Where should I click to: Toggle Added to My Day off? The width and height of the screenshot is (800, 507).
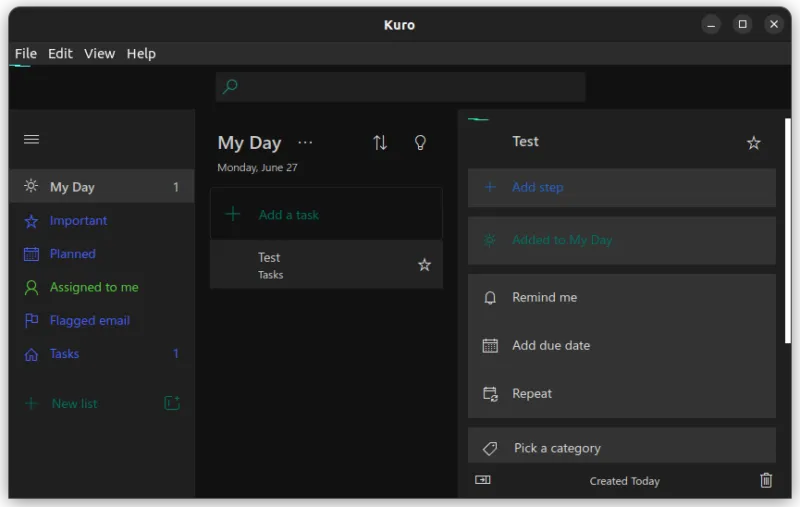click(561, 240)
